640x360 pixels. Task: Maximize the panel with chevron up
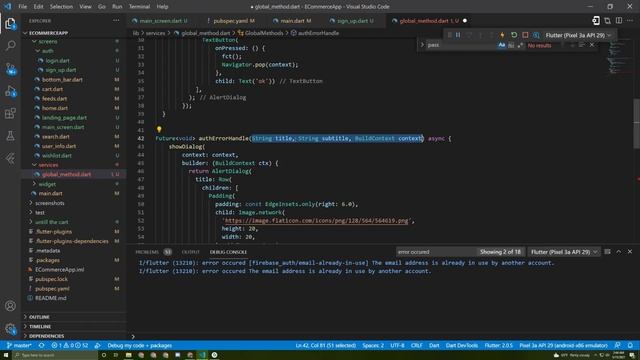(618, 252)
